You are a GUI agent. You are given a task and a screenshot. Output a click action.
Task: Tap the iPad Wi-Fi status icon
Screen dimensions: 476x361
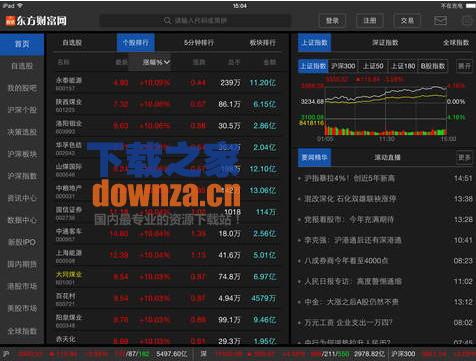click(20, 6)
